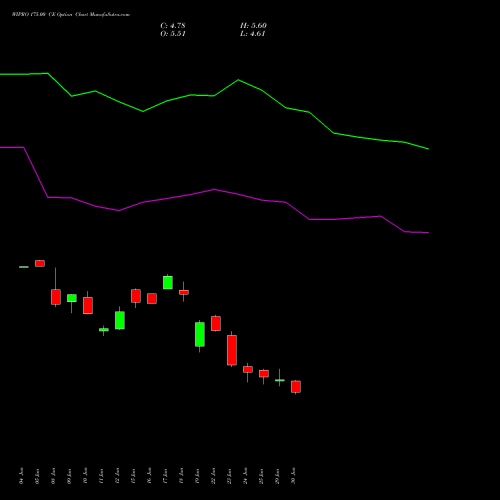This screenshot has height=500, width=500.
Task: Click the flat green doji for date 29
Action: (x=280, y=380)
